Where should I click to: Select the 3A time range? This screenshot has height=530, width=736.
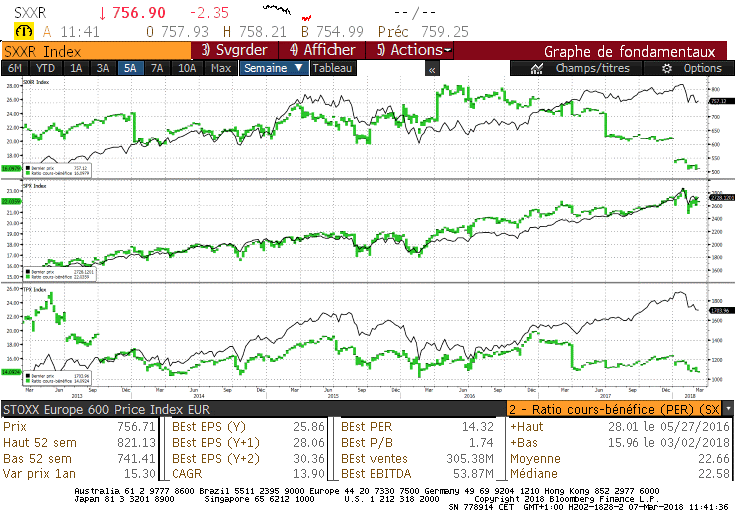coord(103,69)
